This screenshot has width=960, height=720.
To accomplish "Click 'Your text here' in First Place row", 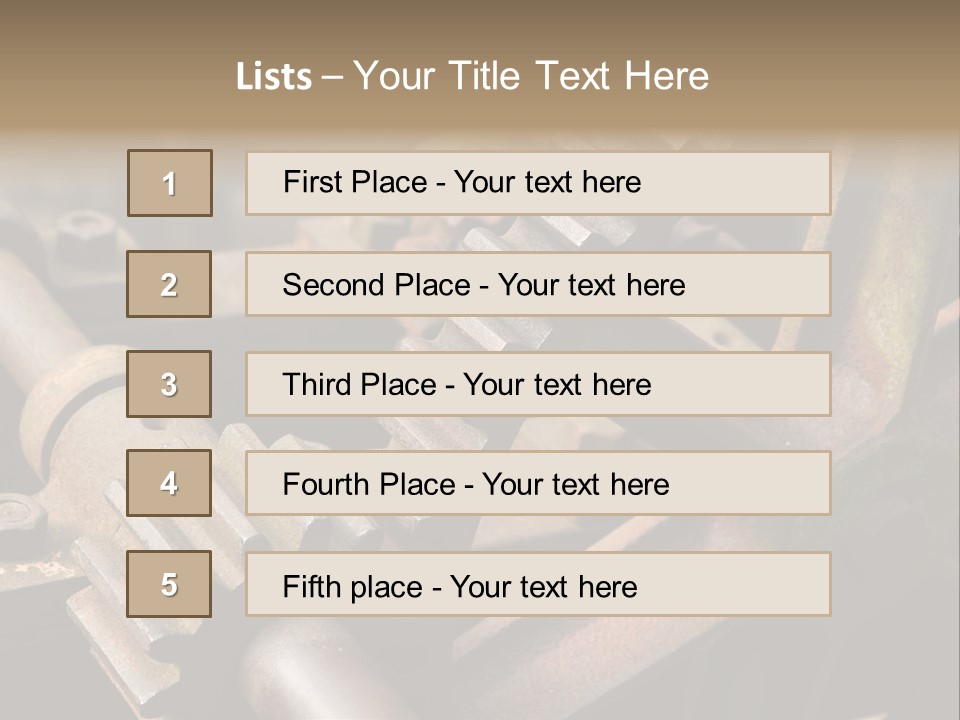I will [547, 182].
